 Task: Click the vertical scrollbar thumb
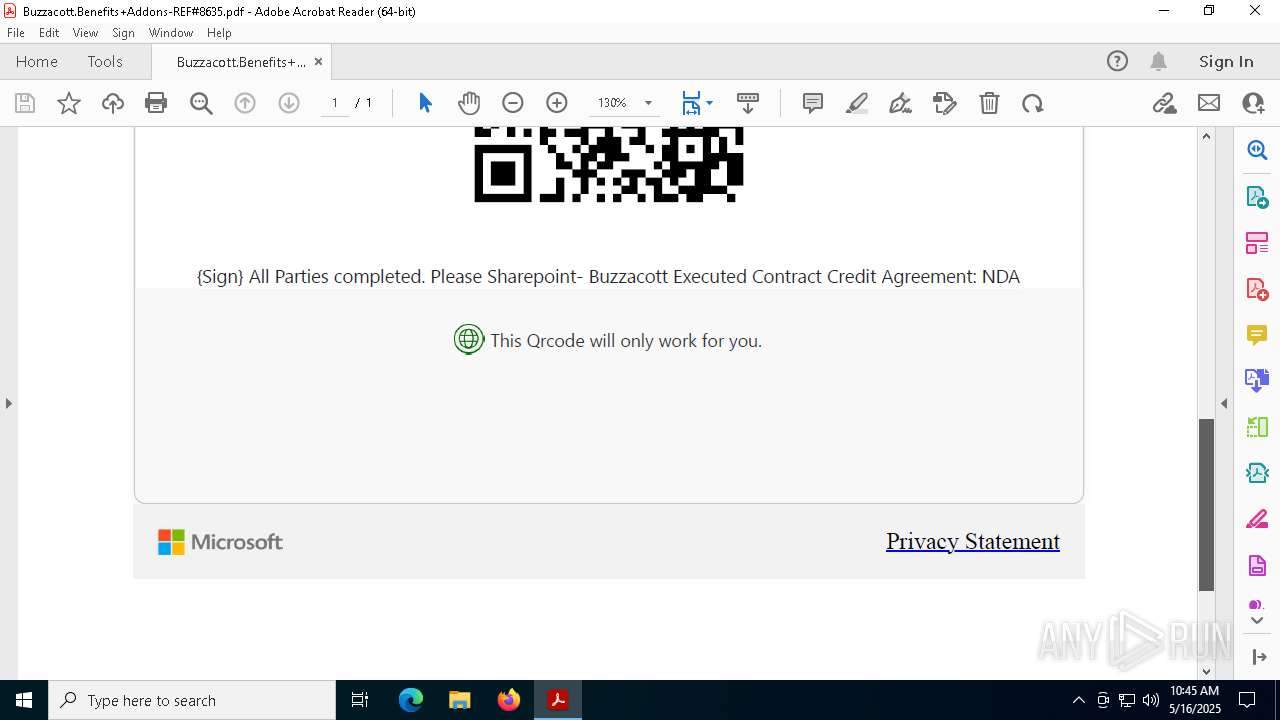pos(1206,505)
